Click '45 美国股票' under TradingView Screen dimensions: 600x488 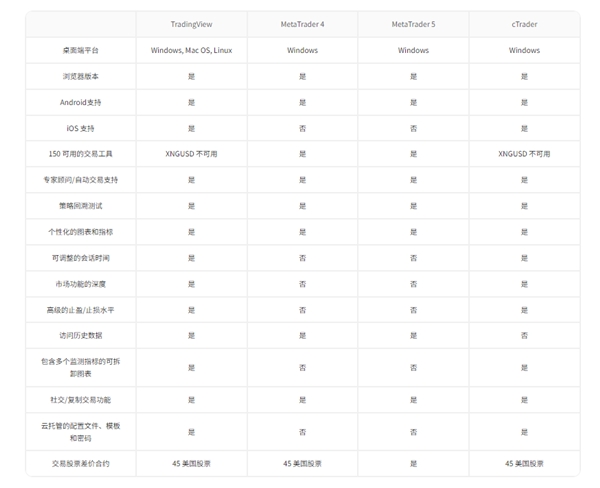[x=191, y=464]
